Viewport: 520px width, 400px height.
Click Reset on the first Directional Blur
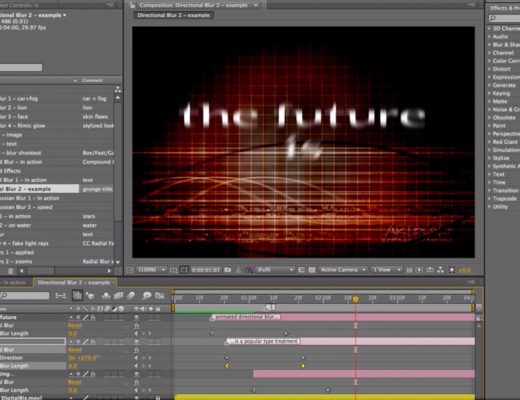(x=75, y=325)
